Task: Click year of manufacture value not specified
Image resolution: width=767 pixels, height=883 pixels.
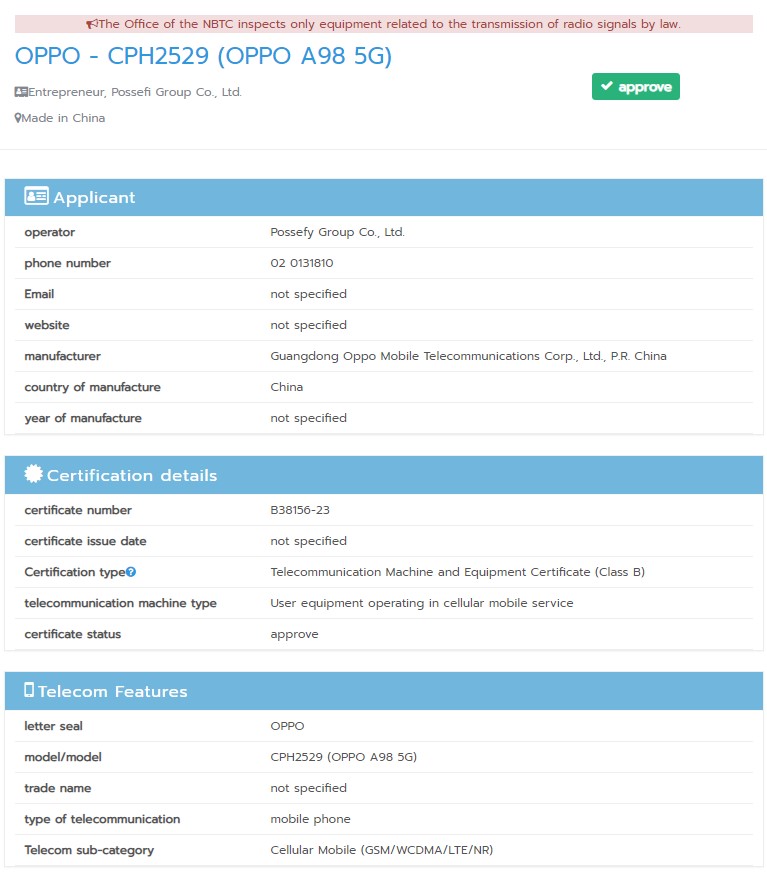Action: [x=309, y=418]
